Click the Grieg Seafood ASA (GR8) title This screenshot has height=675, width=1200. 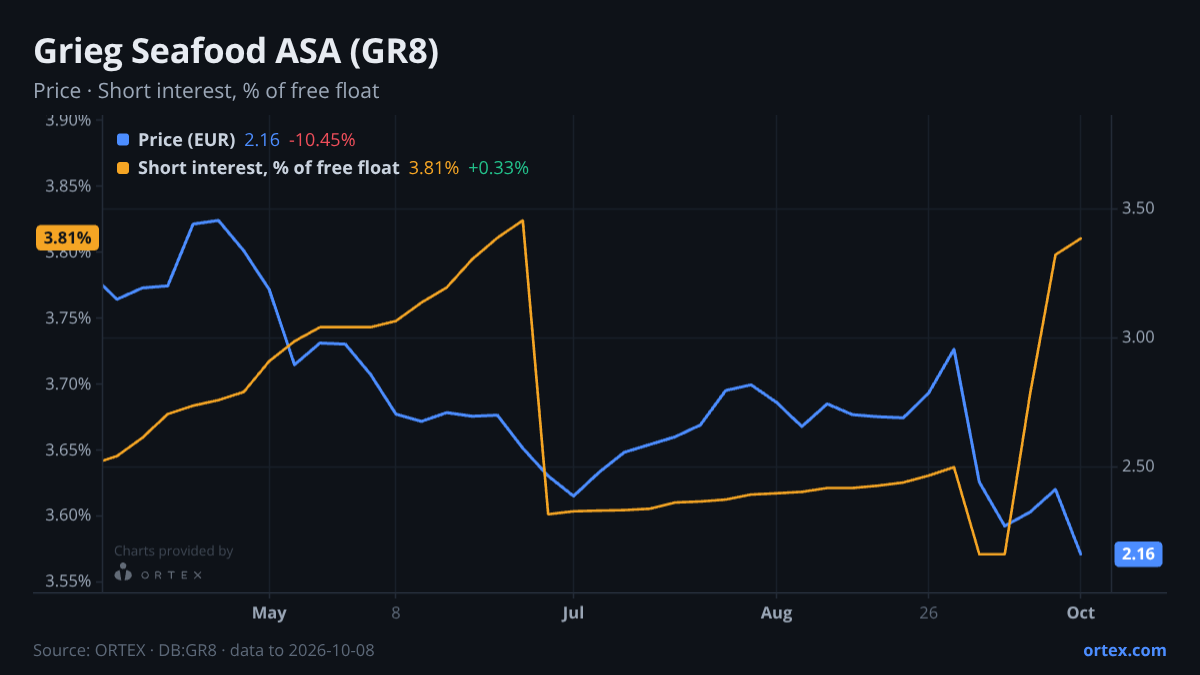coord(236,52)
